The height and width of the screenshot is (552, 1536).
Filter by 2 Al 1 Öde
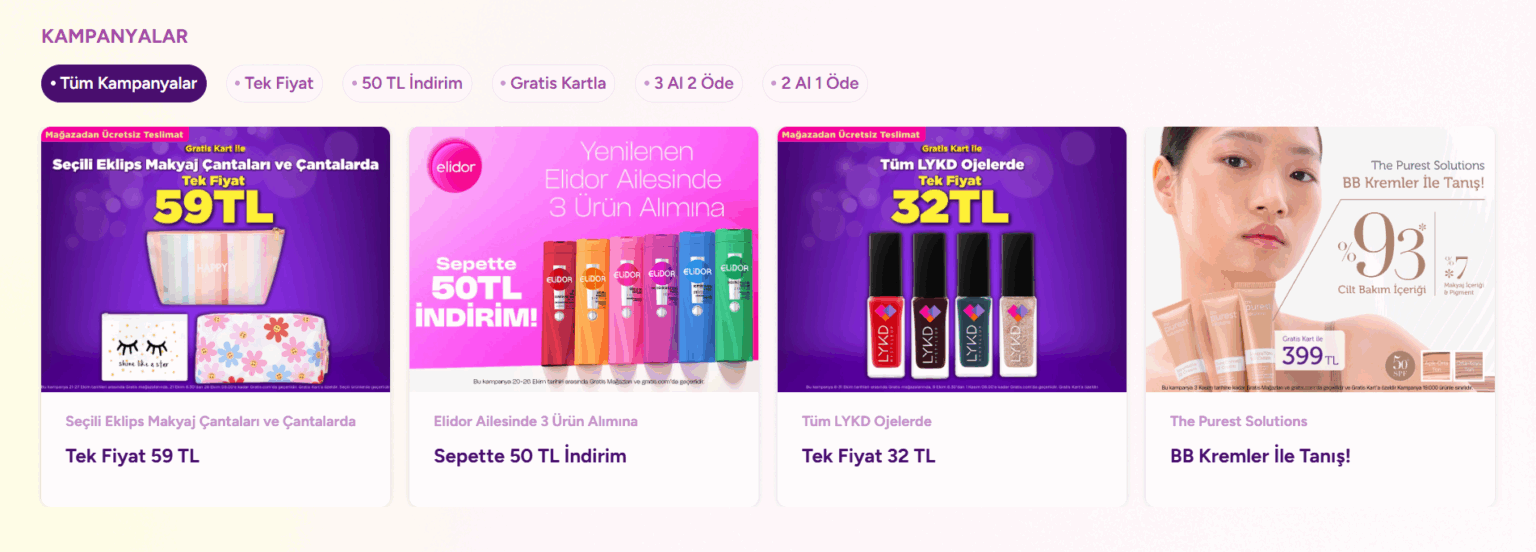click(x=815, y=83)
